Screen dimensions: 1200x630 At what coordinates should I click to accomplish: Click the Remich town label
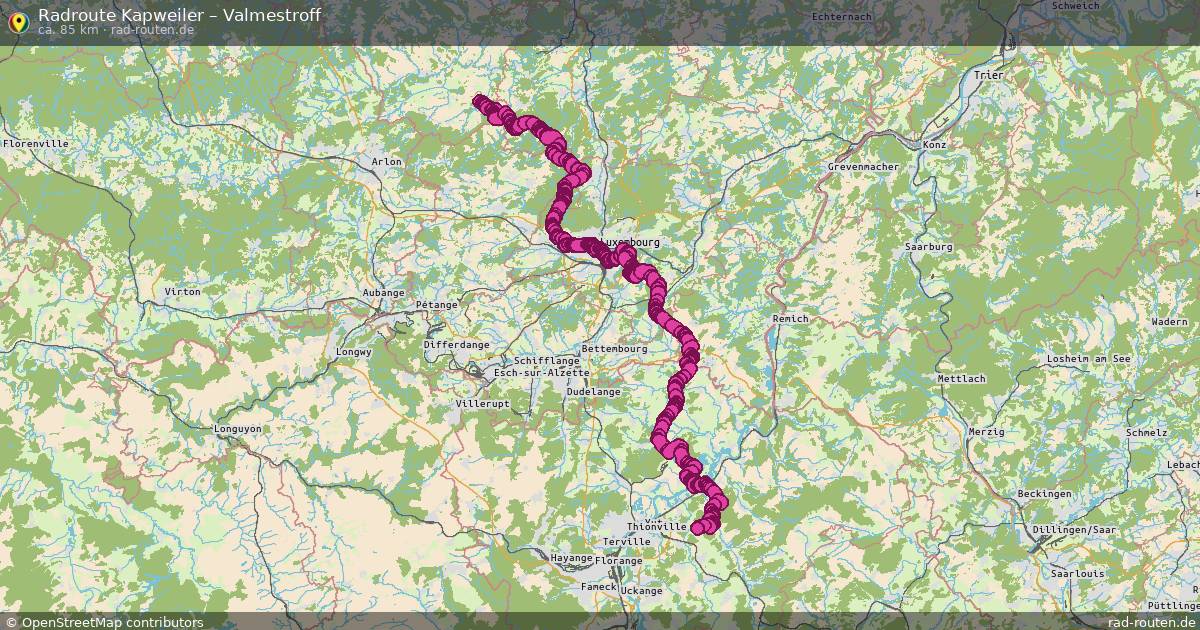(x=789, y=318)
